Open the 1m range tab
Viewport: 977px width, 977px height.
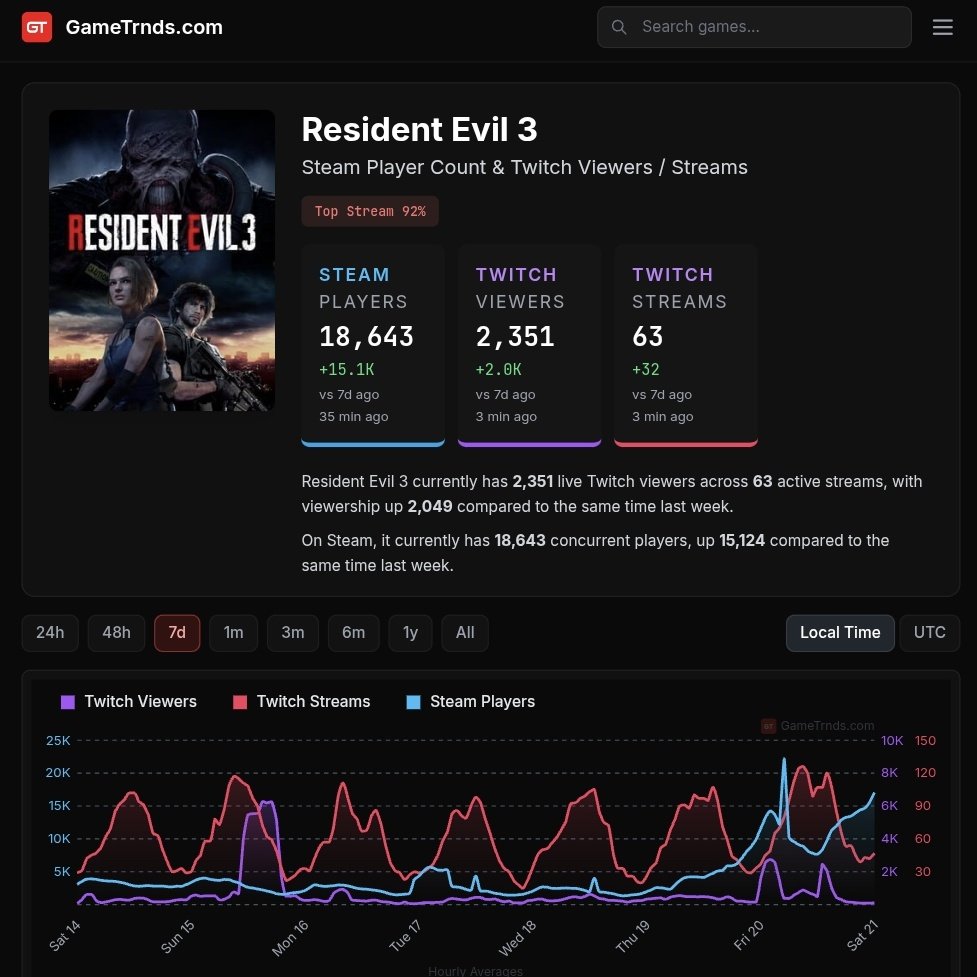pyautogui.click(x=233, y=632)
